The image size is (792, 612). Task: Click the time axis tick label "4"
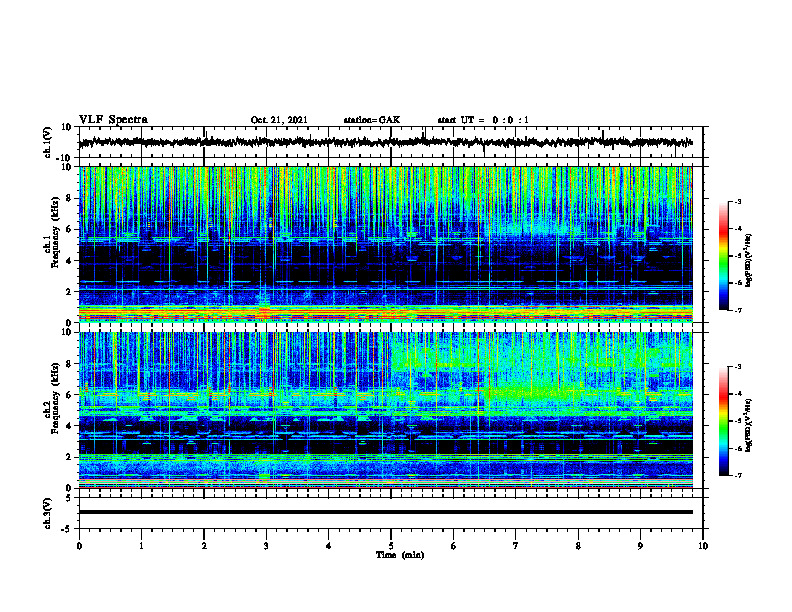click(329, 546)
